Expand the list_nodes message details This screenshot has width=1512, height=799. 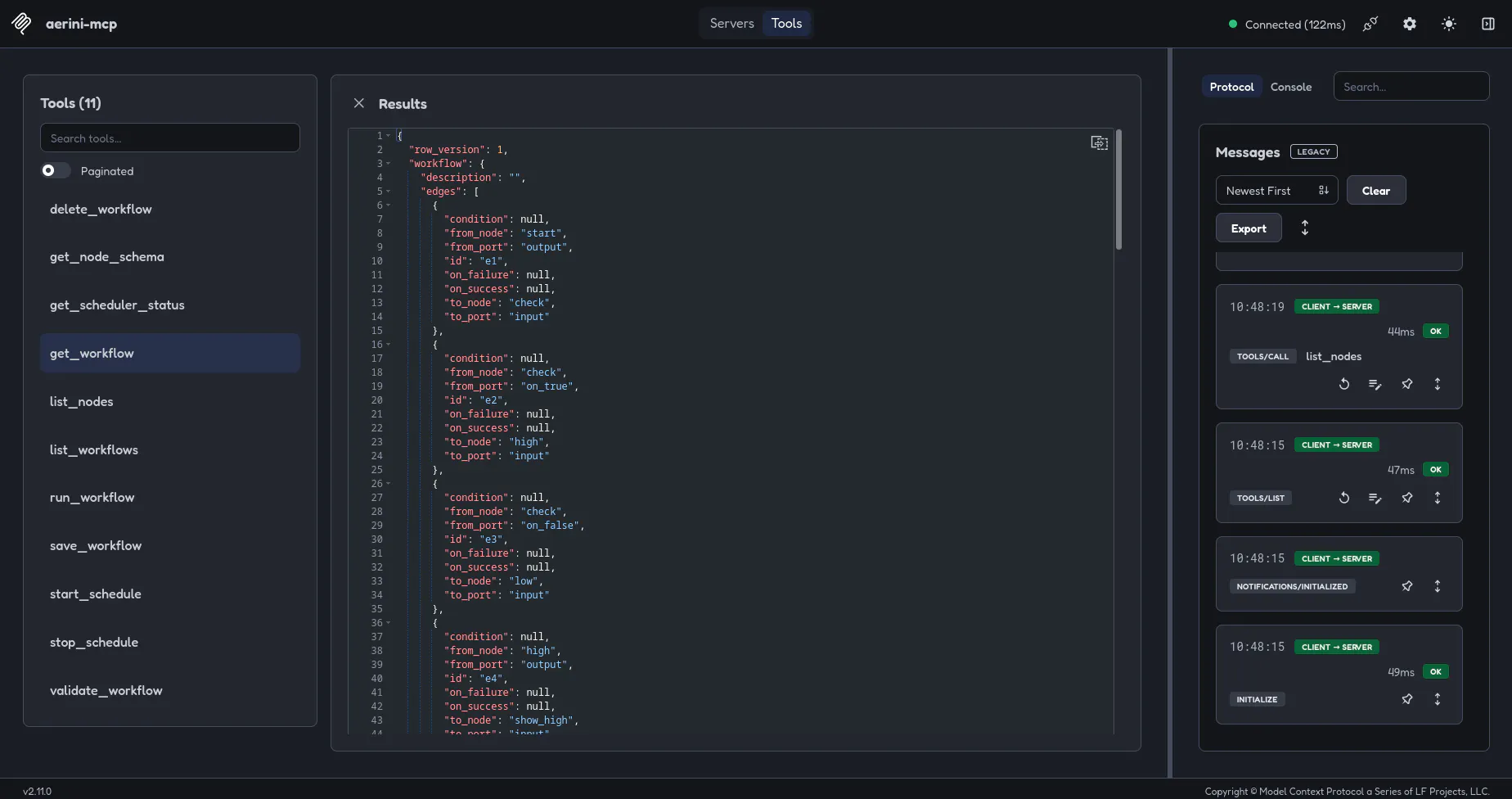1438,384
